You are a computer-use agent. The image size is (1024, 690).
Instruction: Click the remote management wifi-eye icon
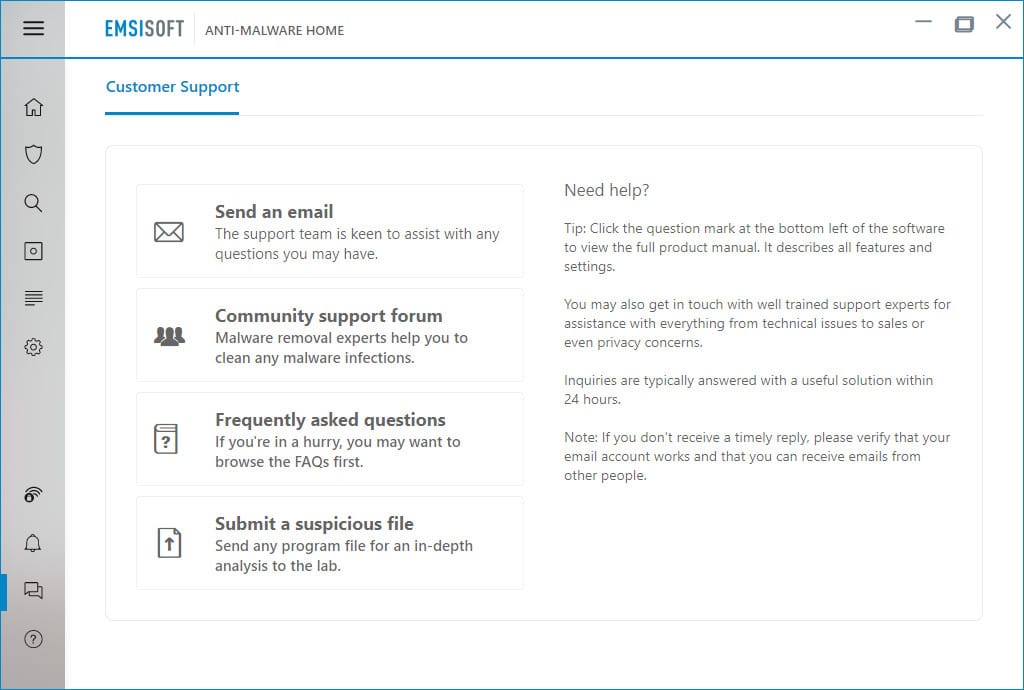point(33,495)
